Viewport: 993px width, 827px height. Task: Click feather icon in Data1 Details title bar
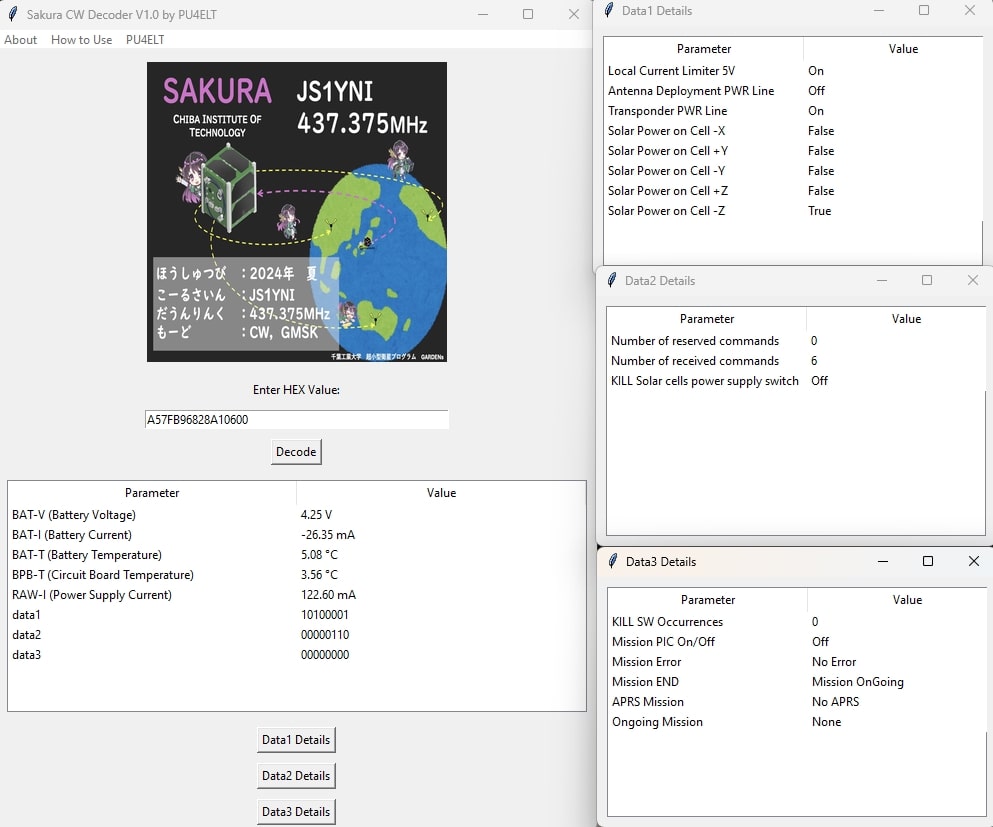click(x=609, y=10)
